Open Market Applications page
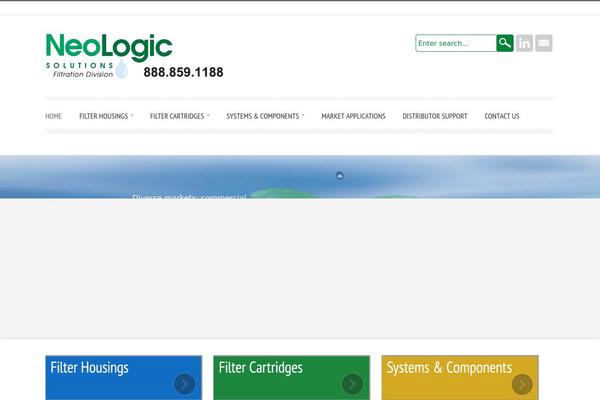Screen dimensions: 600x400 353,116
